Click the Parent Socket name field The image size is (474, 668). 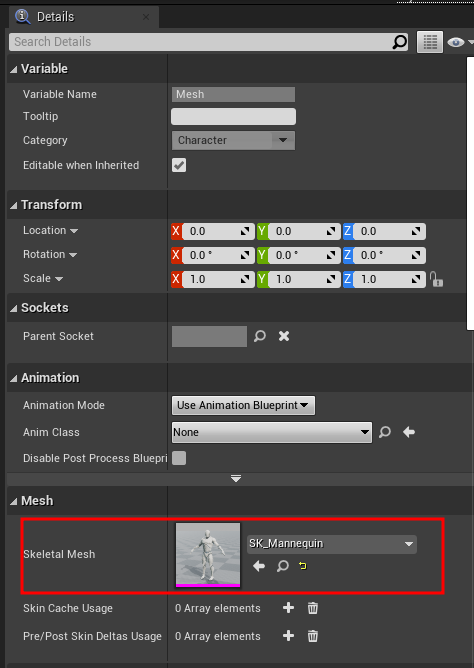coord(209,337)
